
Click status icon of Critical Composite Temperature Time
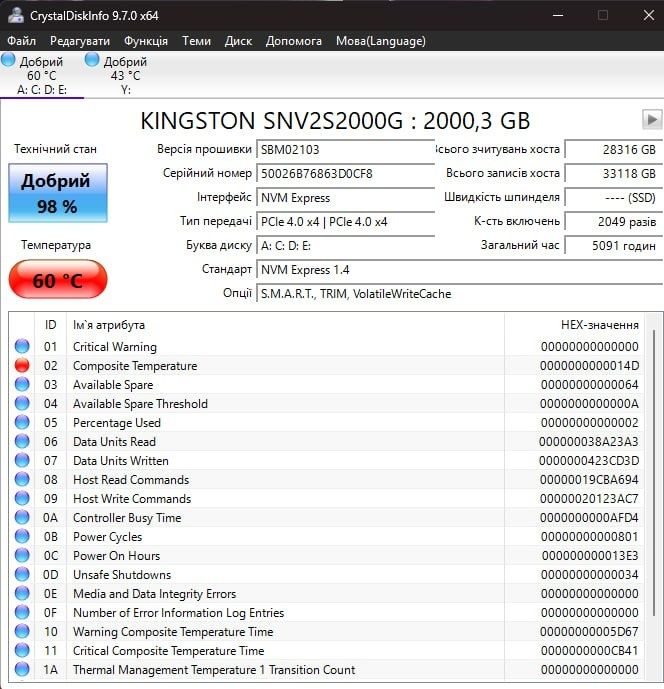[x=22, y=650]
